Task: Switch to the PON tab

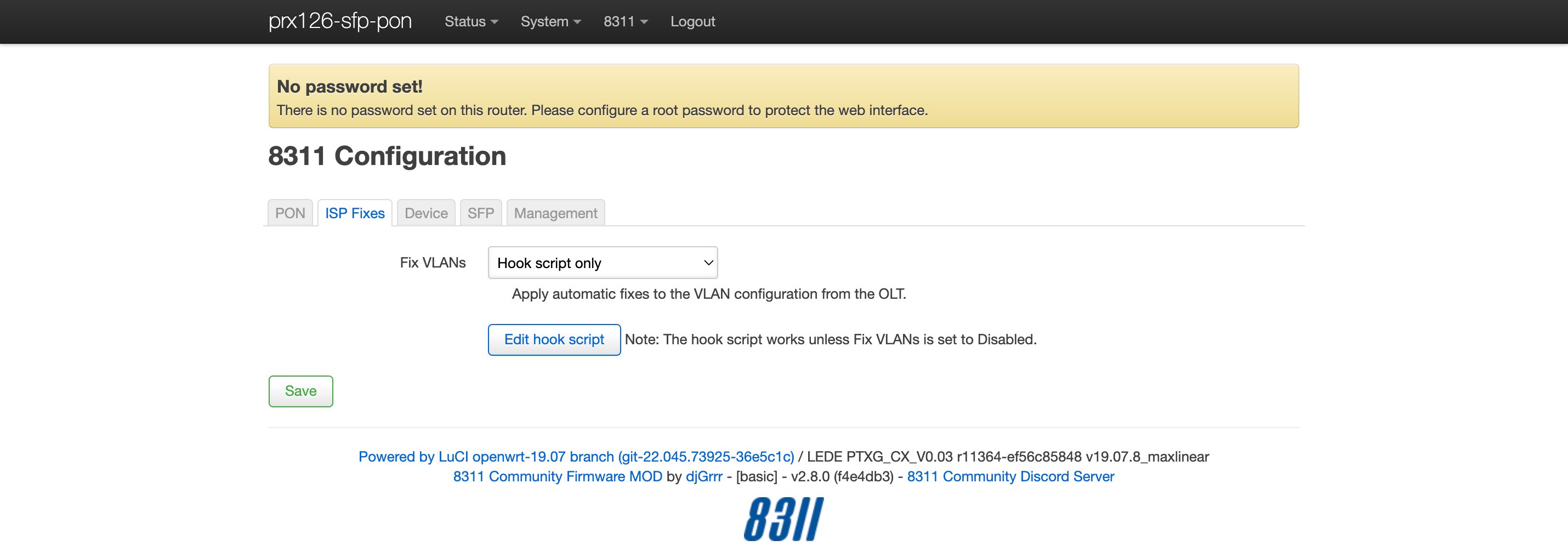Action: (289, 214)
